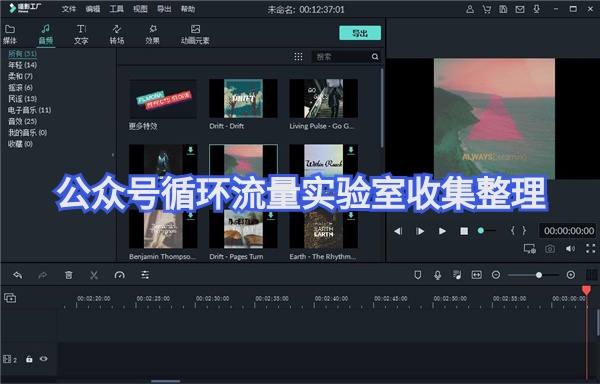Switch to the 文字 tab
The image size is (600, 384).
point(81,34)
